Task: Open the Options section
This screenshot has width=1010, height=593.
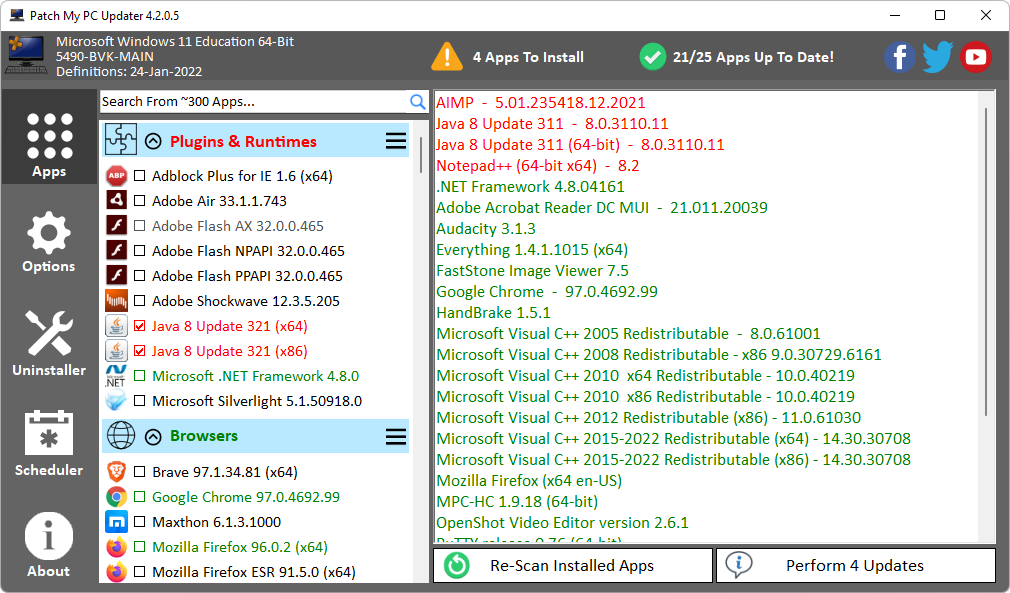Action: pos(49,241)
